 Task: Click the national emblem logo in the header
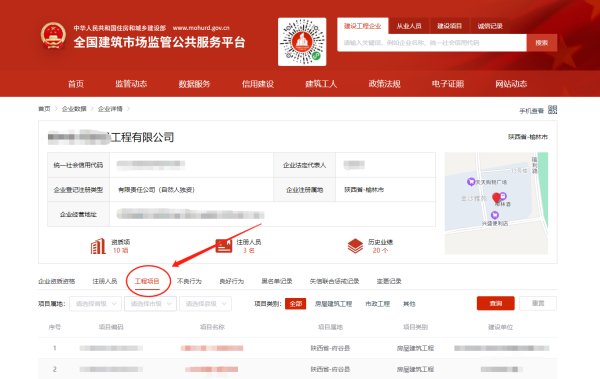pyautogui.click(x=53, y=35)
